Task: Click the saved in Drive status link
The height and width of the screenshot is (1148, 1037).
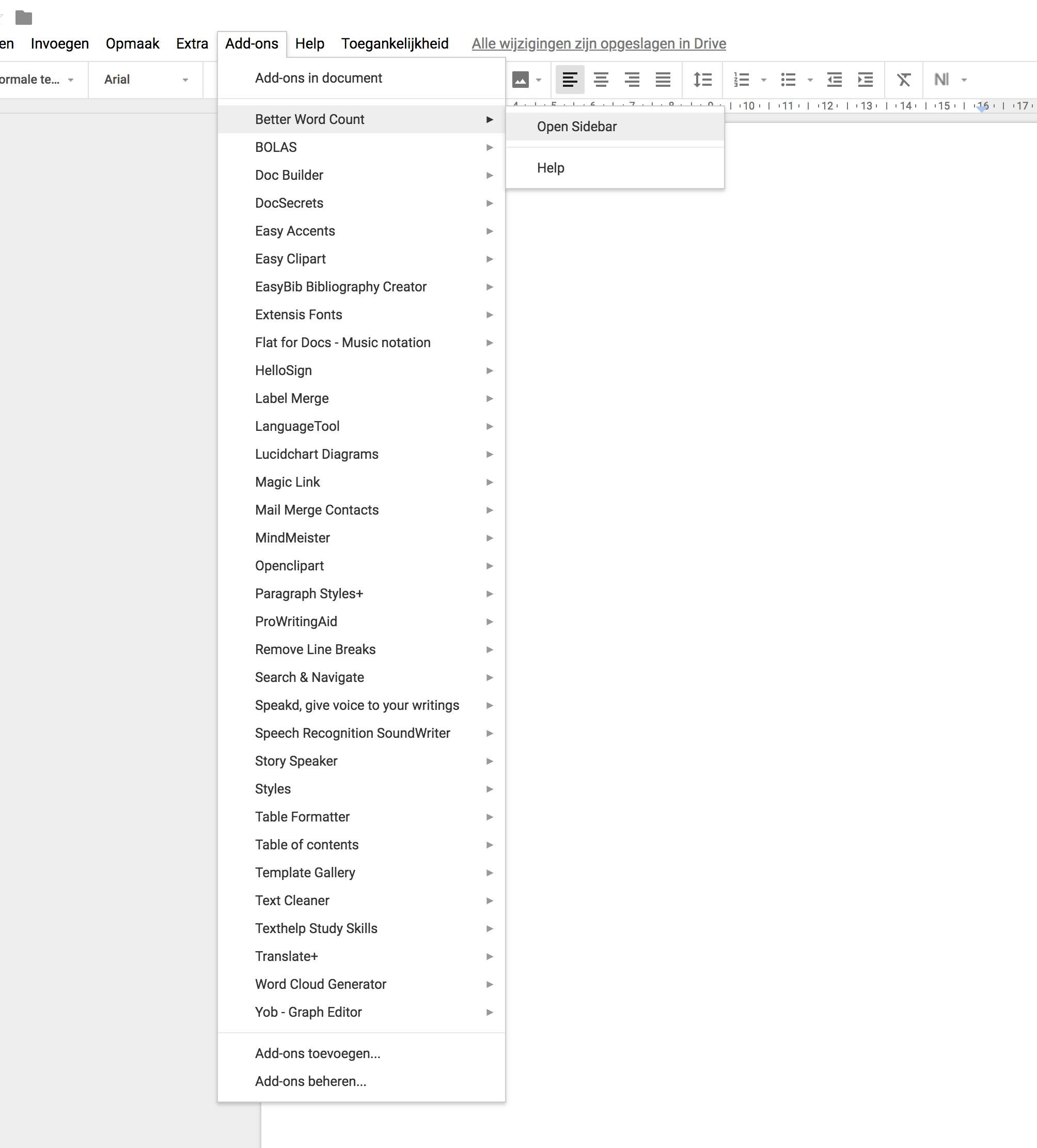Action: click(598, 44)
